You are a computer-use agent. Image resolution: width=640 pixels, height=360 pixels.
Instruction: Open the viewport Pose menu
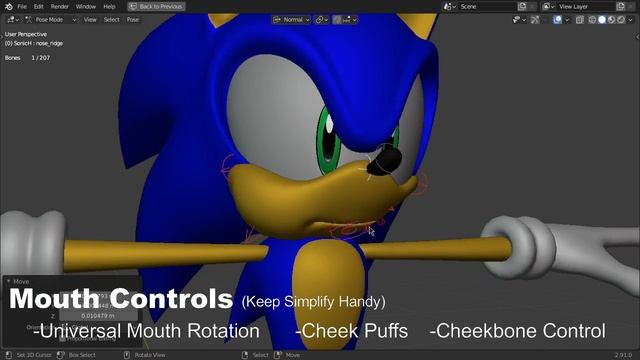pos(133,20)
